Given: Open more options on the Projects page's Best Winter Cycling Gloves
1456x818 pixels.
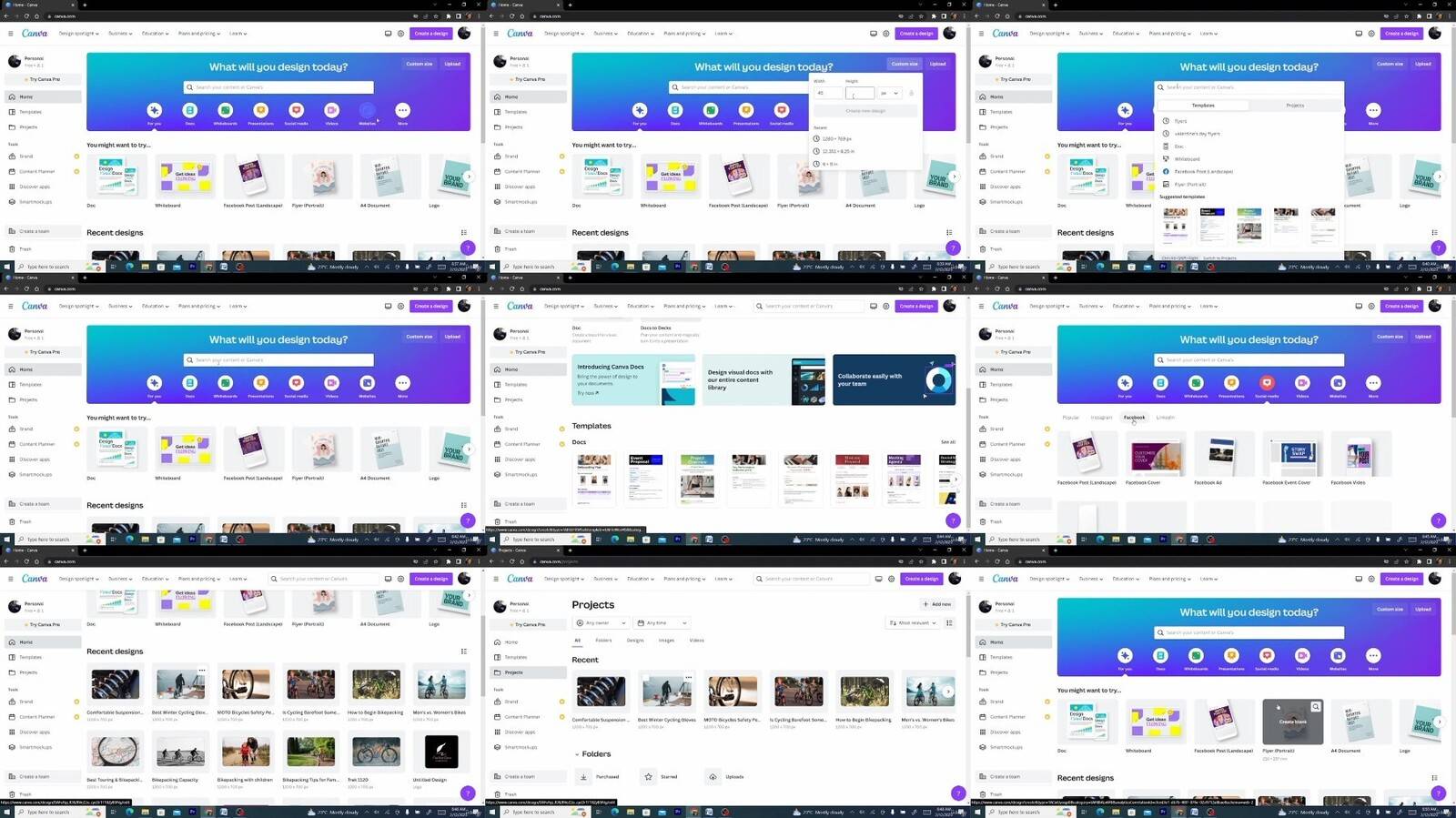Looking at the screenshot, I should click(x=688, y=678).
